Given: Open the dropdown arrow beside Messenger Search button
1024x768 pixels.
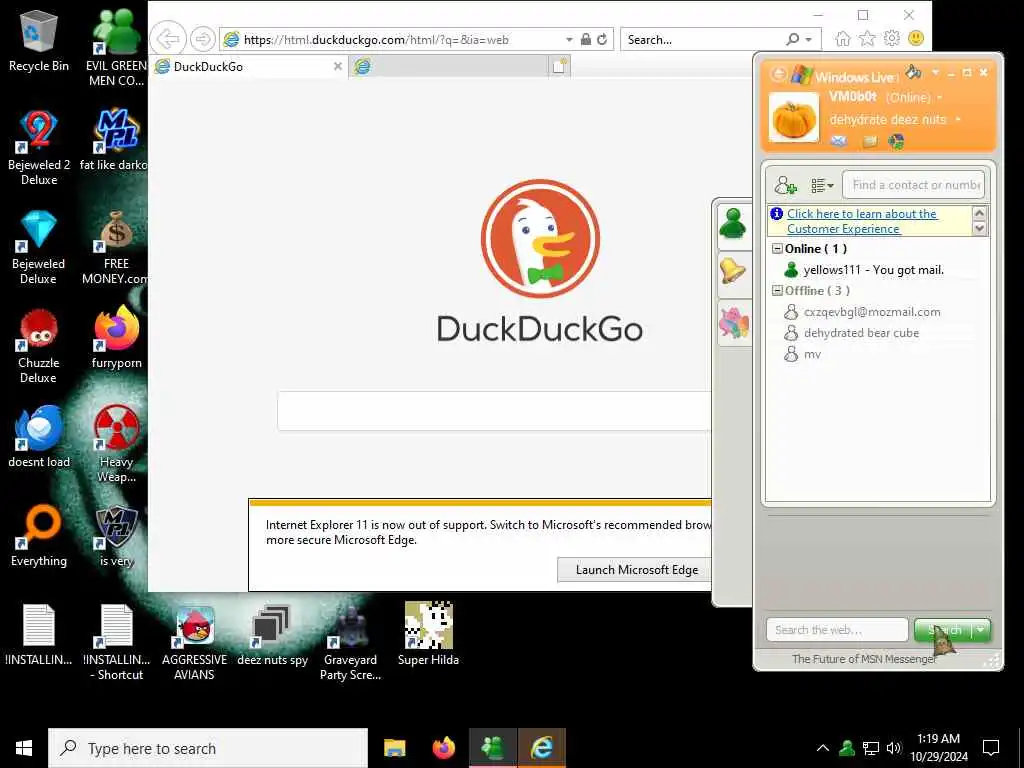Looking at the screenshot, I should [x=981, y=630].
